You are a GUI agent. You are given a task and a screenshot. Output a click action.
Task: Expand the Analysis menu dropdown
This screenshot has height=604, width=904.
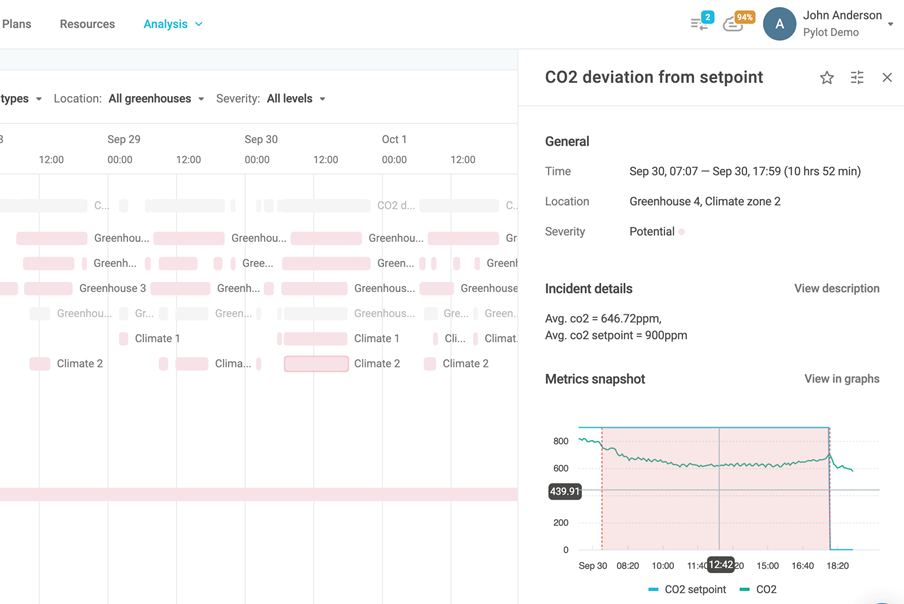click(x=173, y=24)
